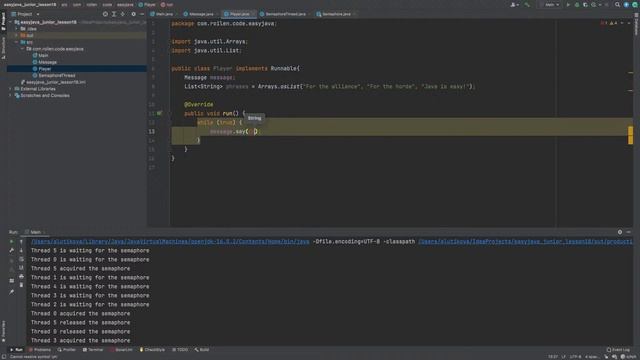Hide the Project tool window

click(x=142, y=14)
